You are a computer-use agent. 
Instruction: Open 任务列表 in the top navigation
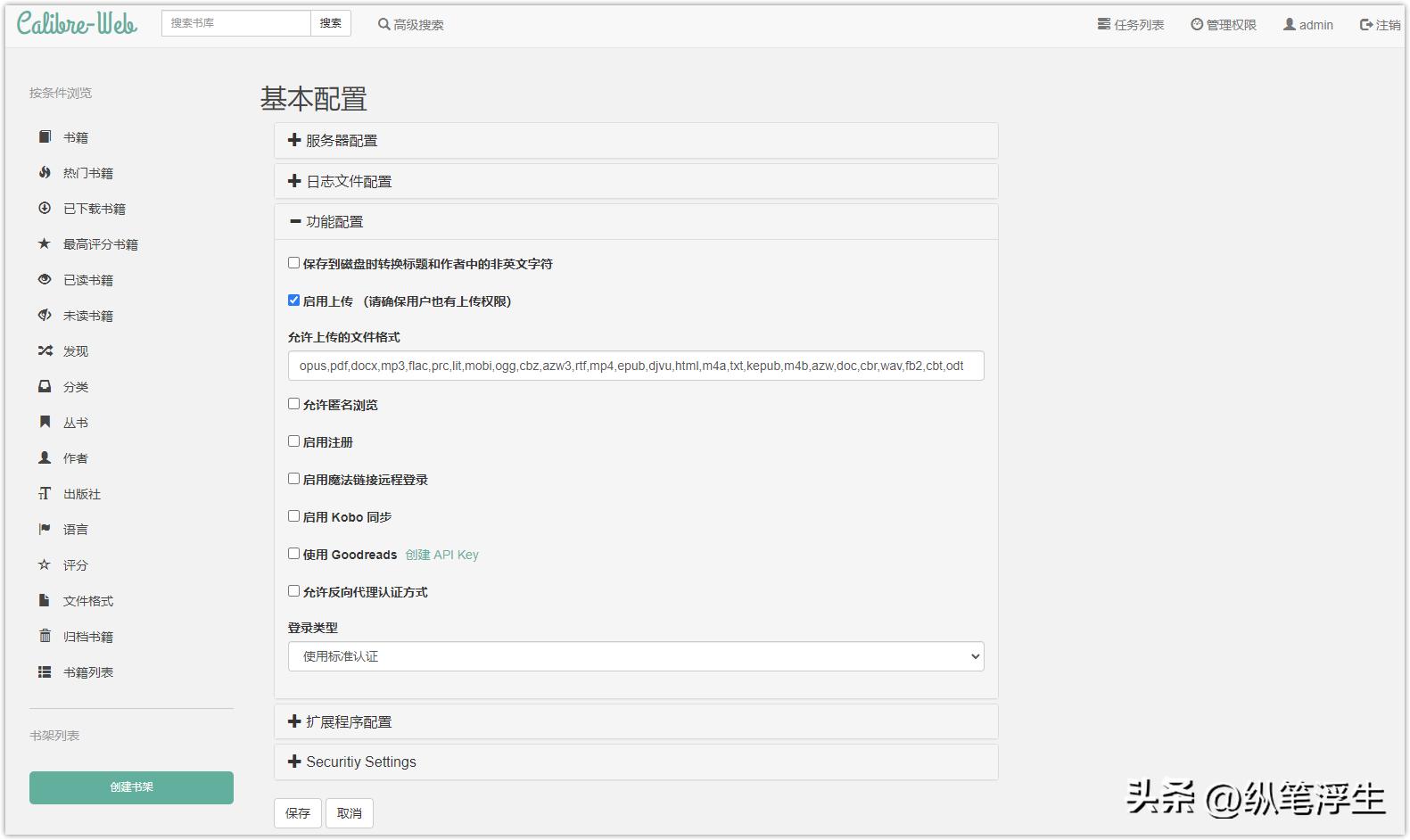coord(1131,24)
